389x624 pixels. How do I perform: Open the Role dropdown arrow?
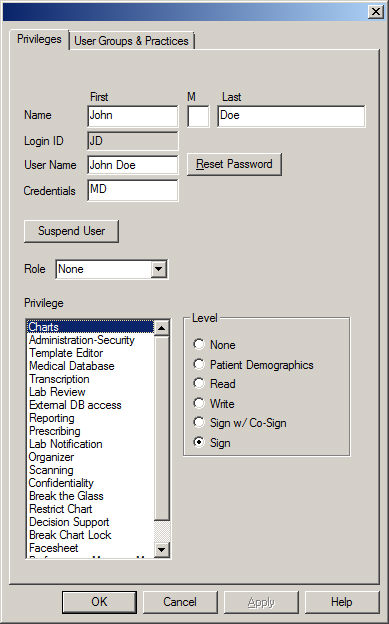coord(158,269)
